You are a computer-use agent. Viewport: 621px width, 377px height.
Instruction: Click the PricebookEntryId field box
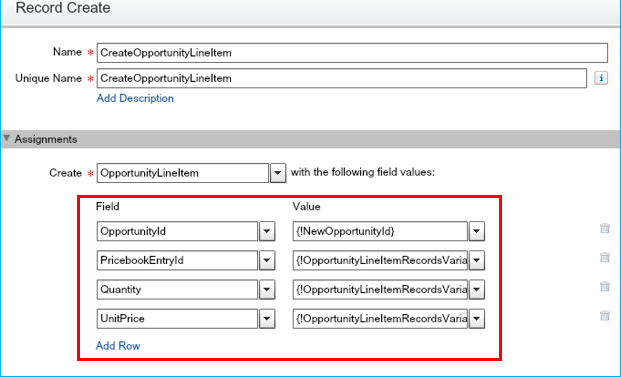pyautogui.click(x=177, y=260)
